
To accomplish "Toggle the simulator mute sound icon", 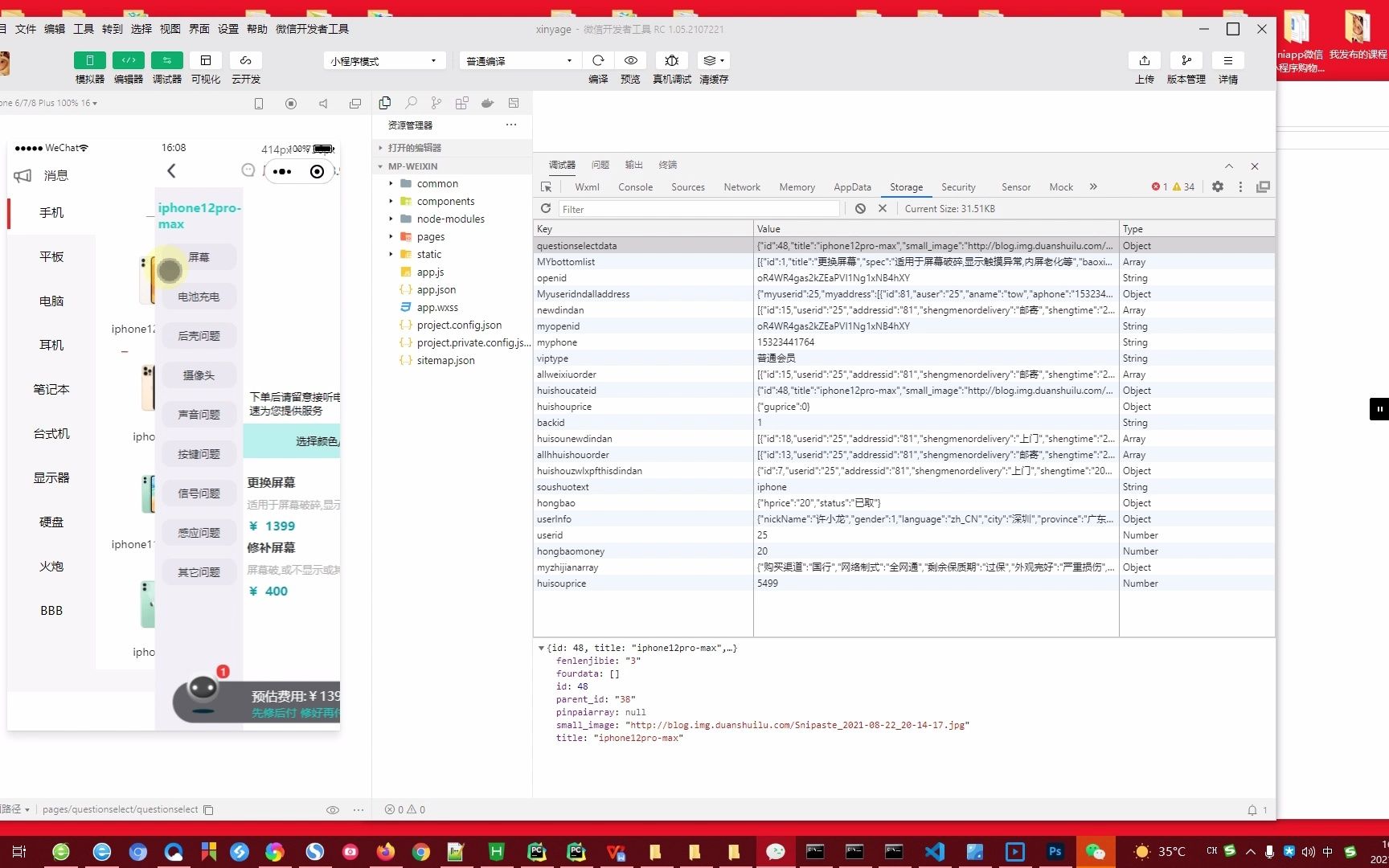I will pos(323,104).
